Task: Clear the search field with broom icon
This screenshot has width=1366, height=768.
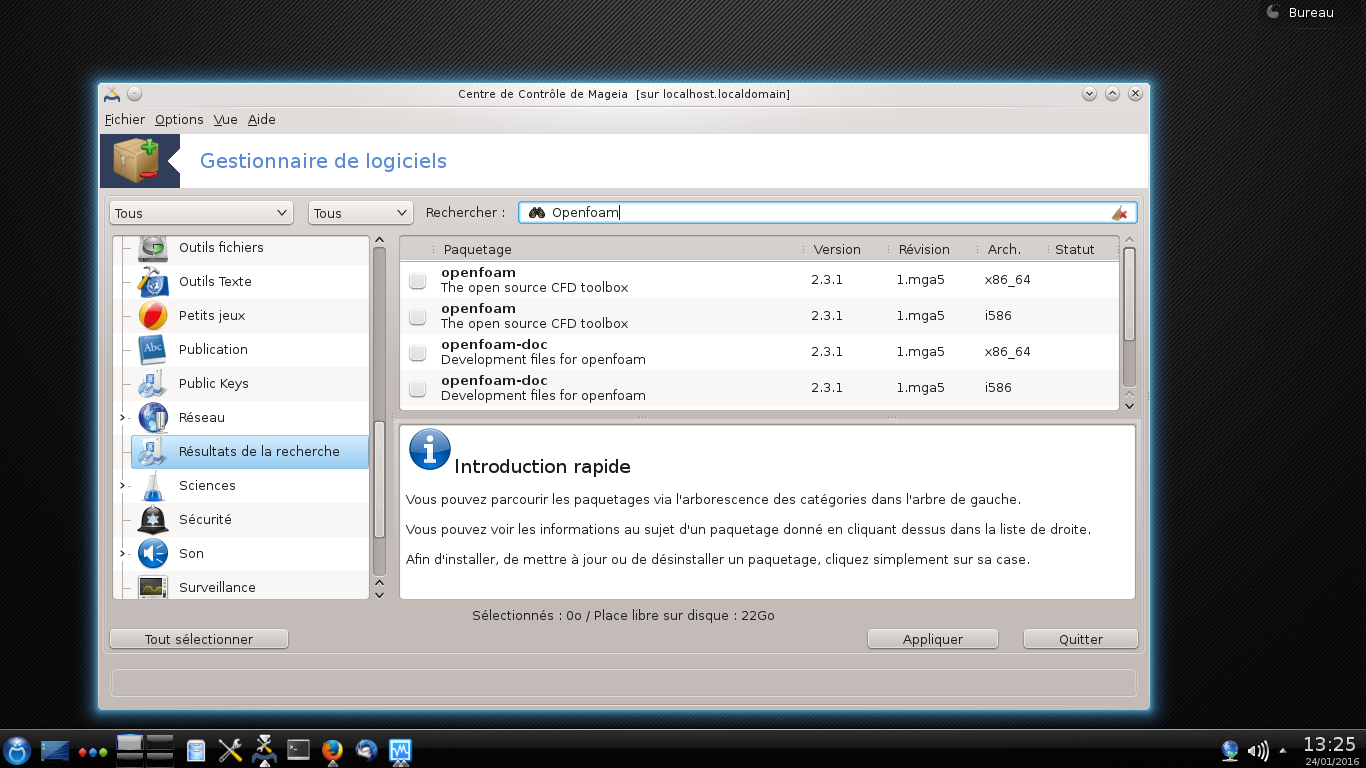Action: tap(1120, 213)
